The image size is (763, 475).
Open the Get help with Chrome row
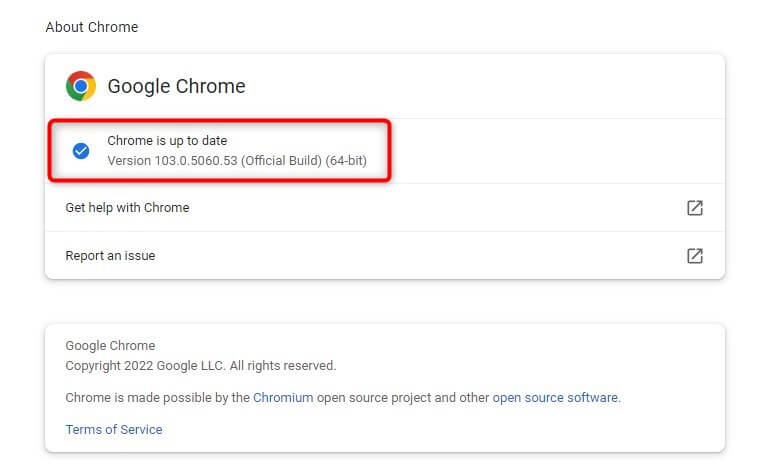tap(127, 208)
